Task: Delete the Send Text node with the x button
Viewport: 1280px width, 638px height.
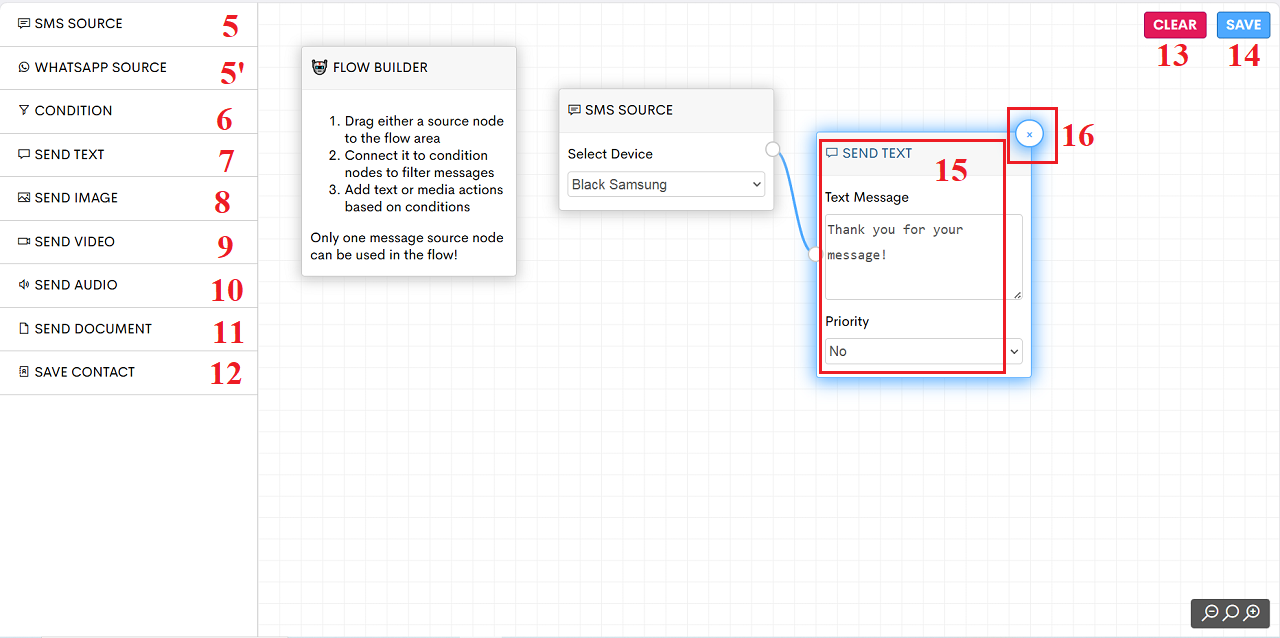Action: pyautogui.click(x=1029, y=134)
